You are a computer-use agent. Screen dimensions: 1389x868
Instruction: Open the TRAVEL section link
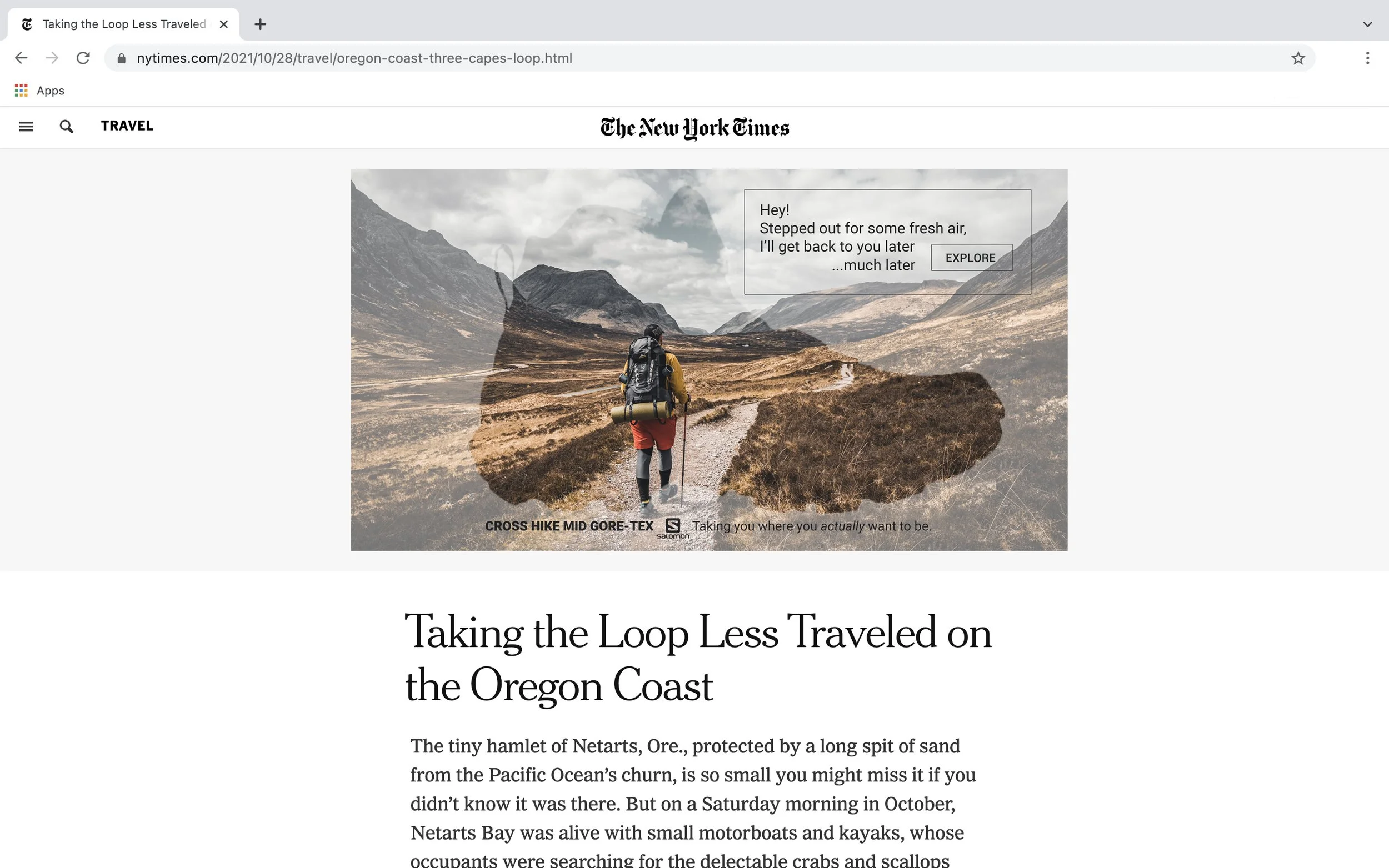click(x=127, y=126)
